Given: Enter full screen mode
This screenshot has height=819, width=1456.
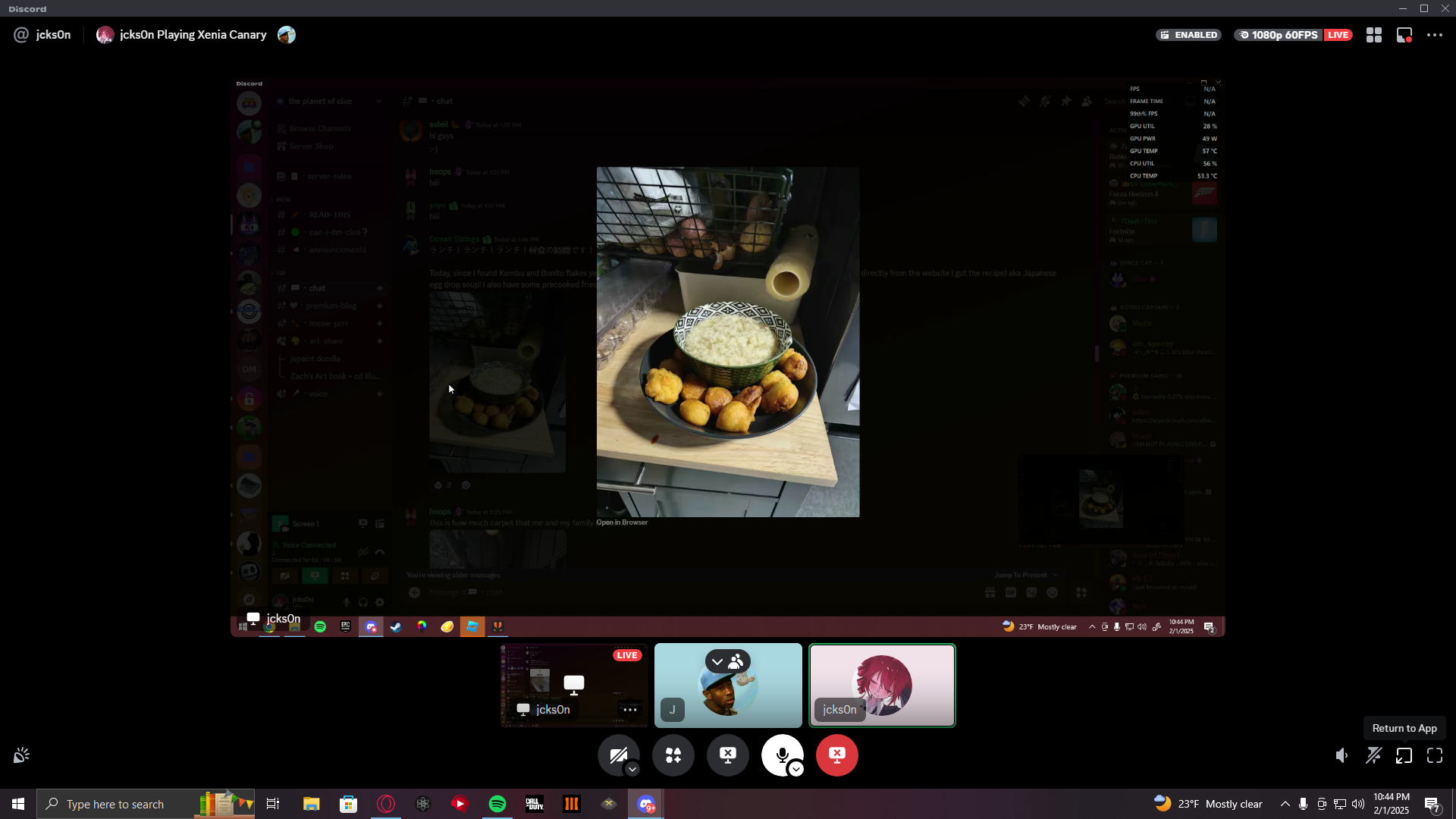Looking at the screenshot, I should click(x=1435, y=755).
